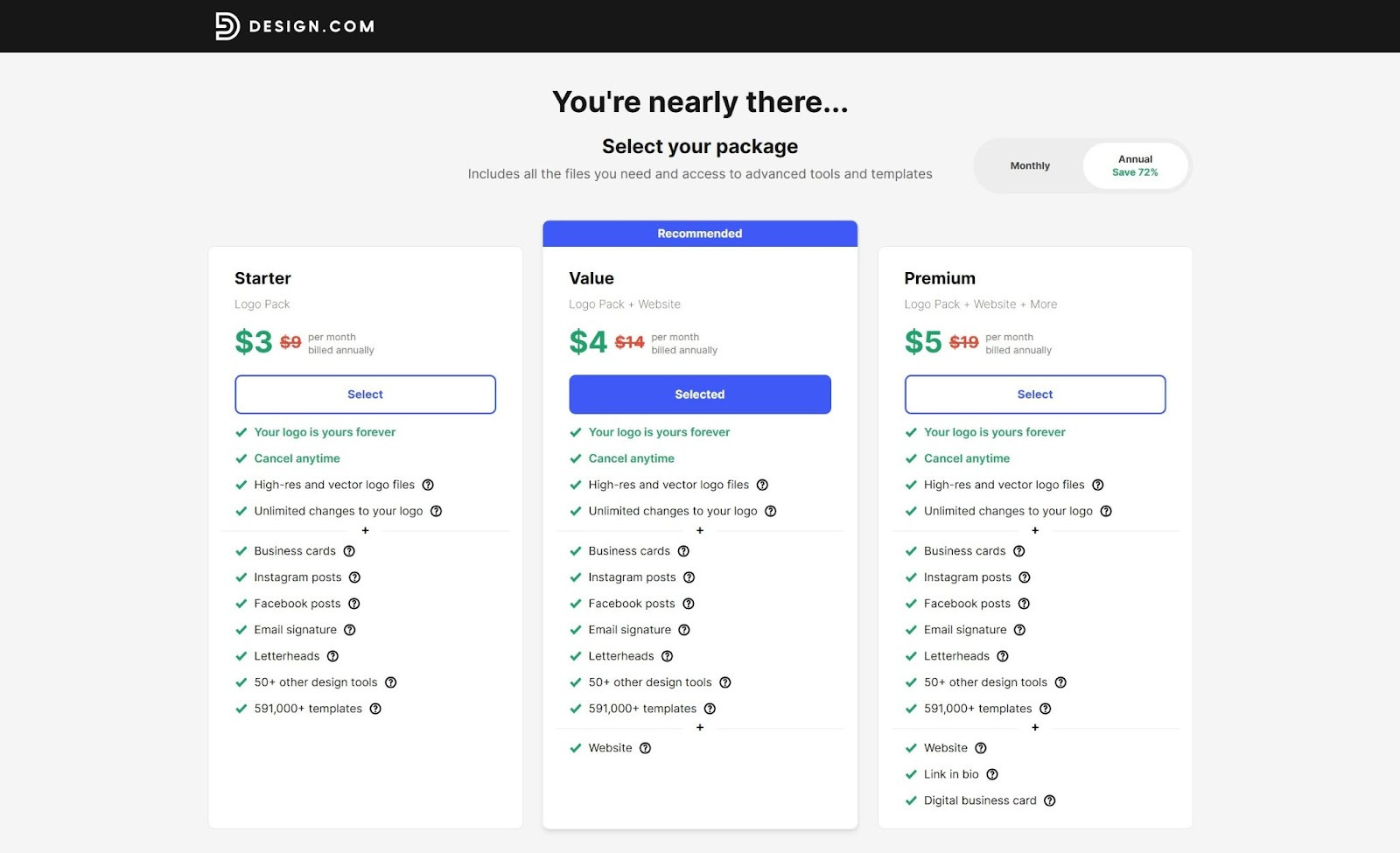Click the Premium plan title
This screenshot has width=1400, height=853.
tap(940, 278)
